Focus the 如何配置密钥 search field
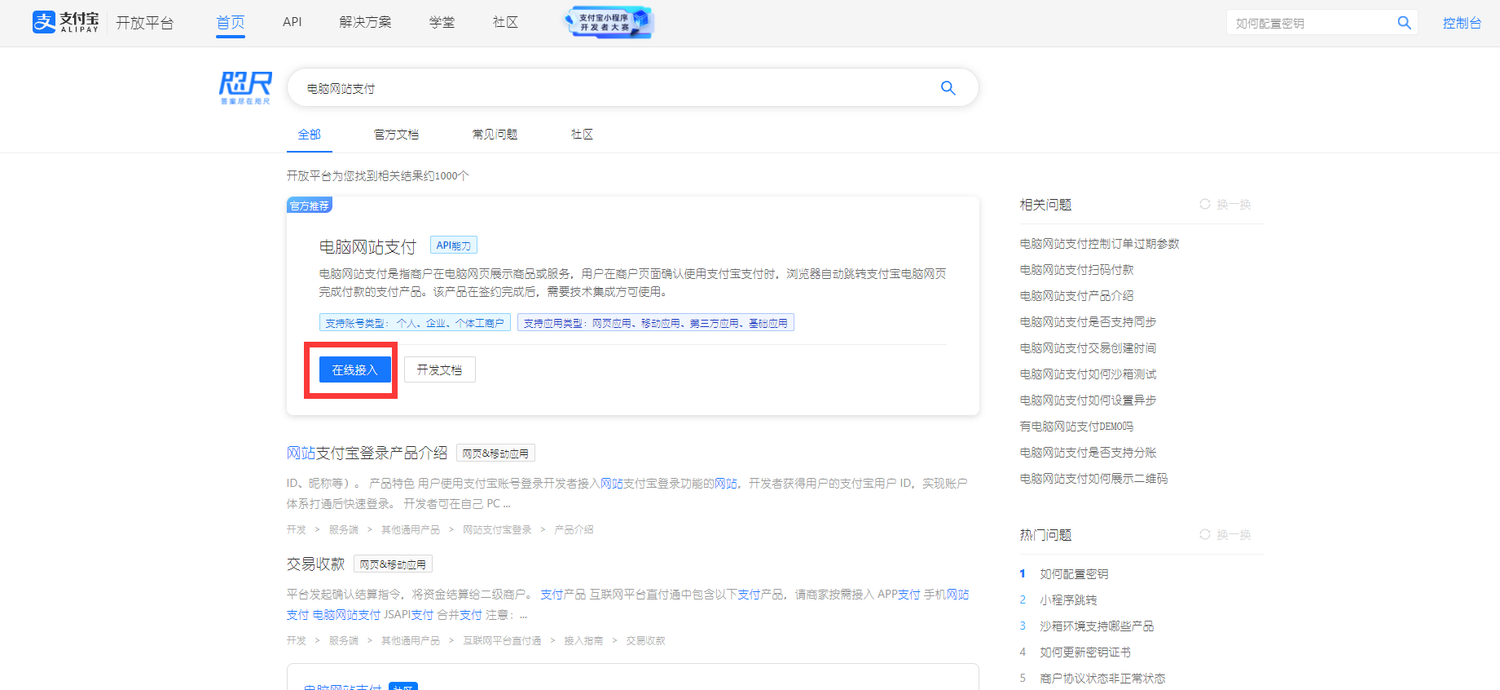 click(1308, 23)
